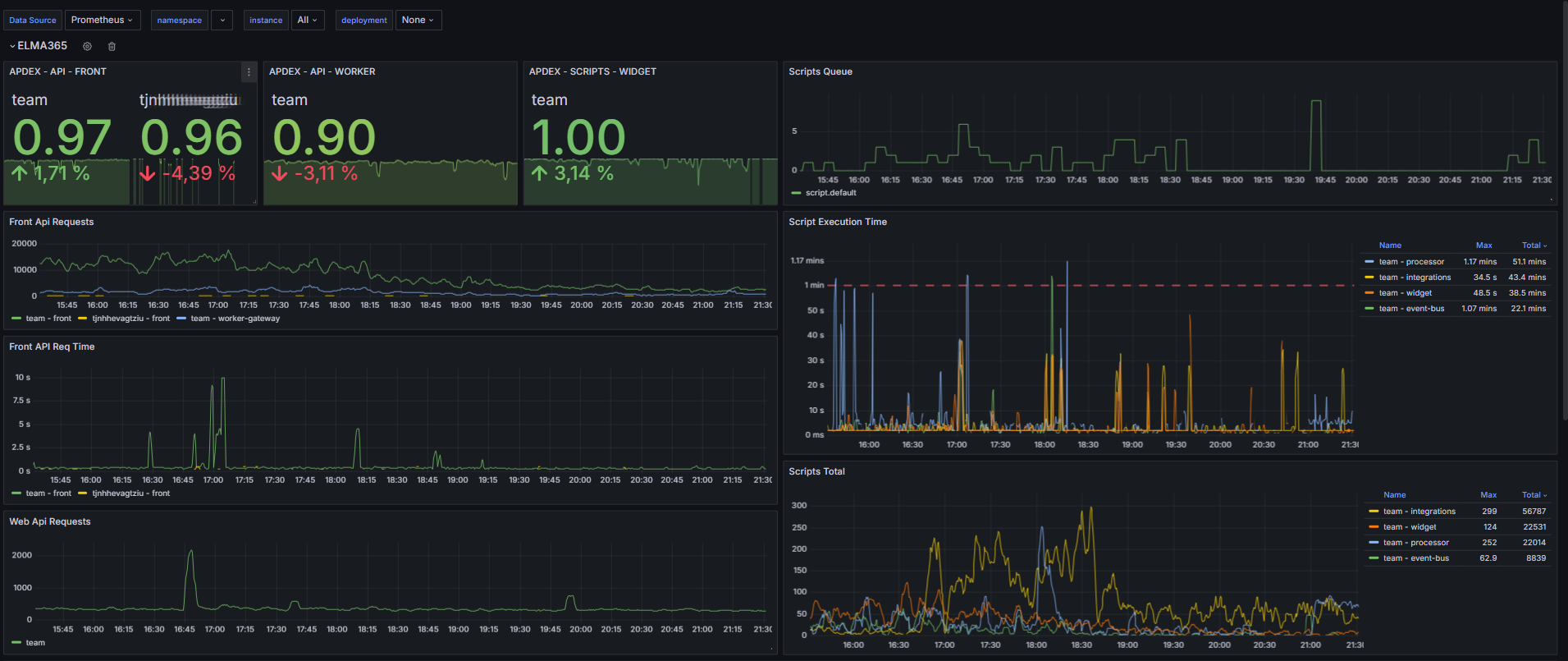
Task: Click APDEX - API - WORKER panel title
Action: 322,72
